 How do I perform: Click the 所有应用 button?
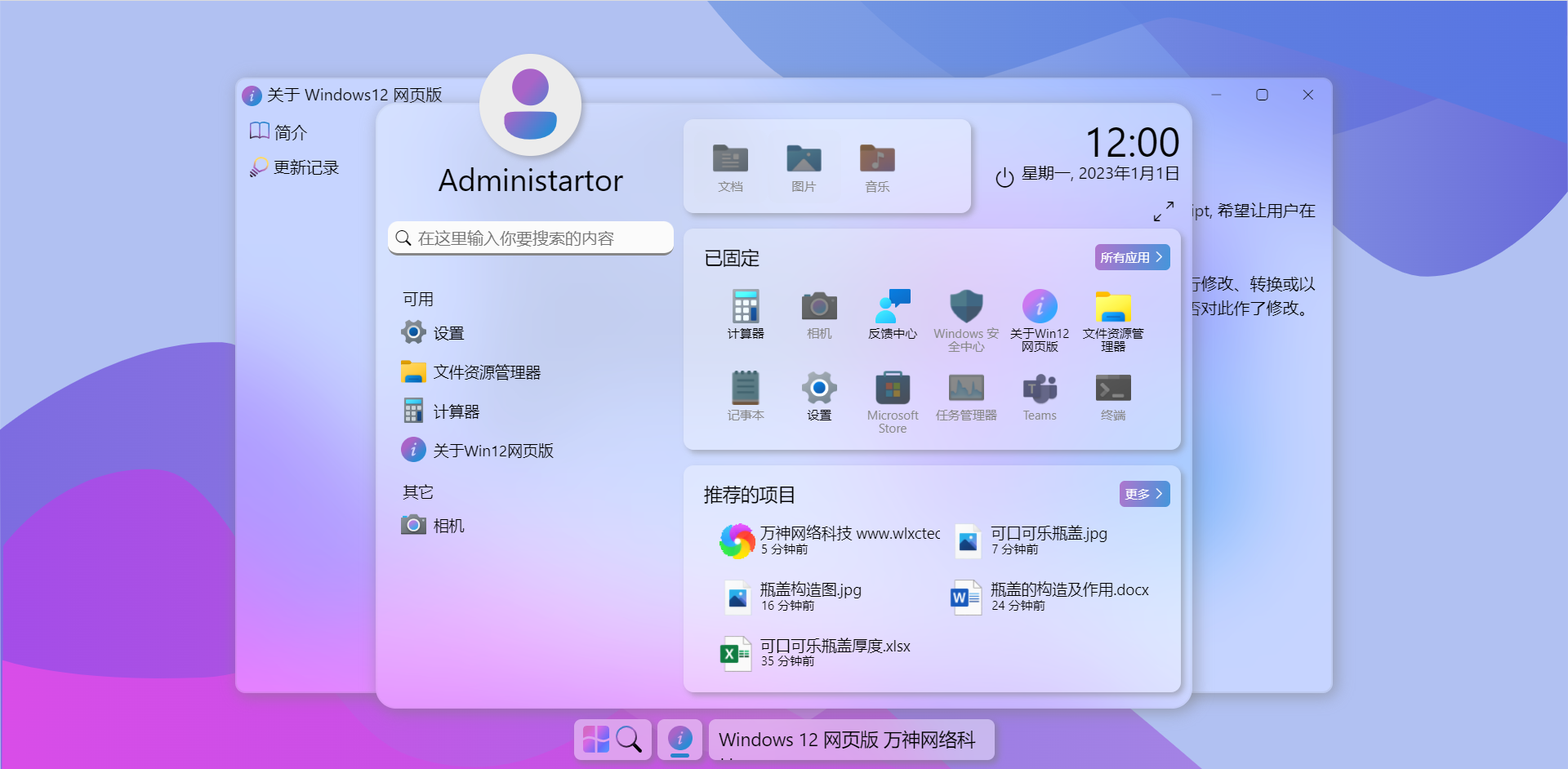[x=1132, y=257]
